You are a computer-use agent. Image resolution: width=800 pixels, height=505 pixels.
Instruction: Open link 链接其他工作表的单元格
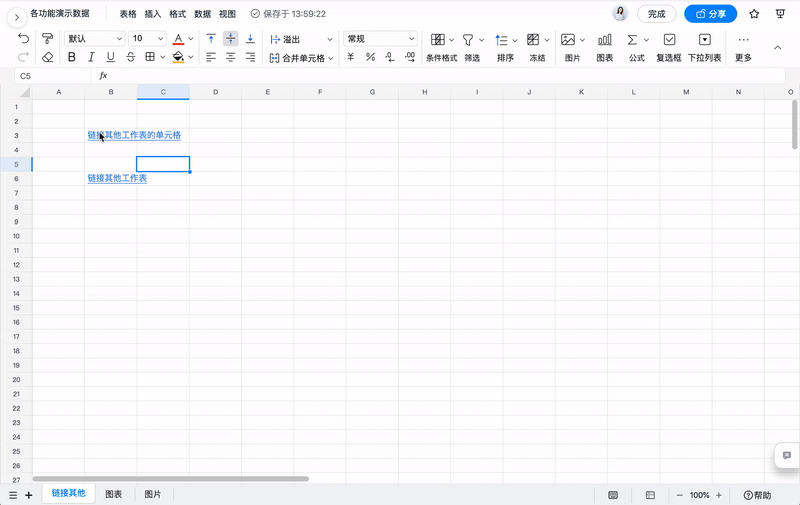coord(134,135)
